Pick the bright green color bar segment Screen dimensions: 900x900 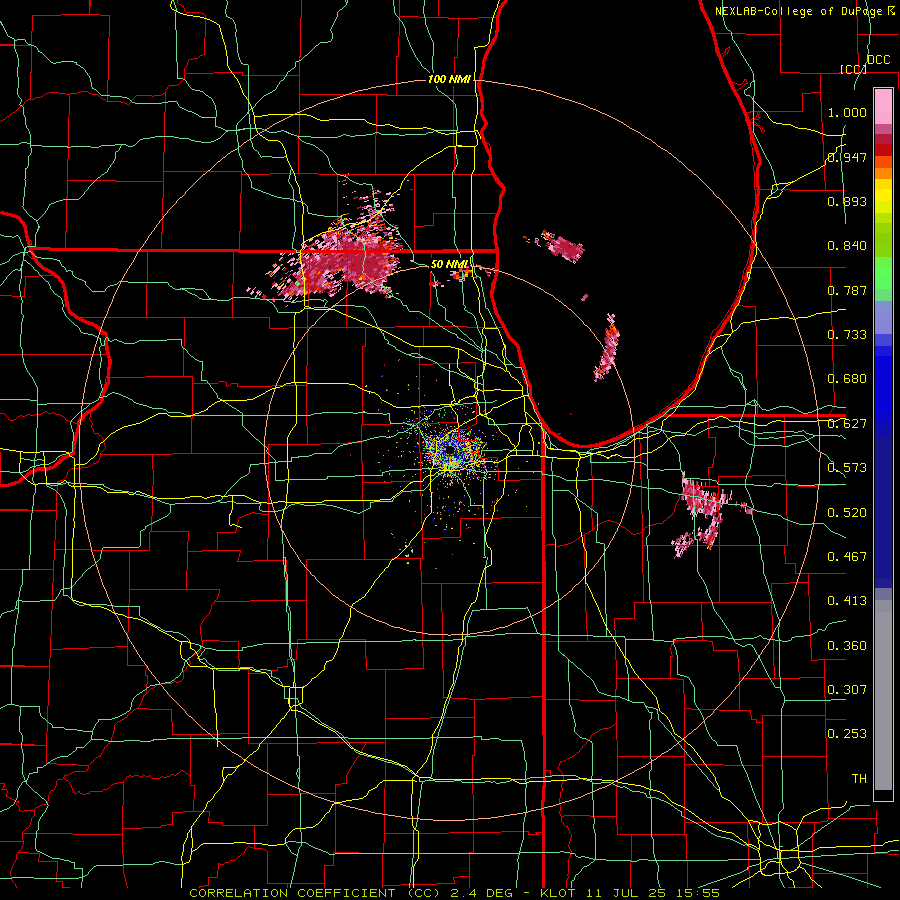(x=883, y=273)
